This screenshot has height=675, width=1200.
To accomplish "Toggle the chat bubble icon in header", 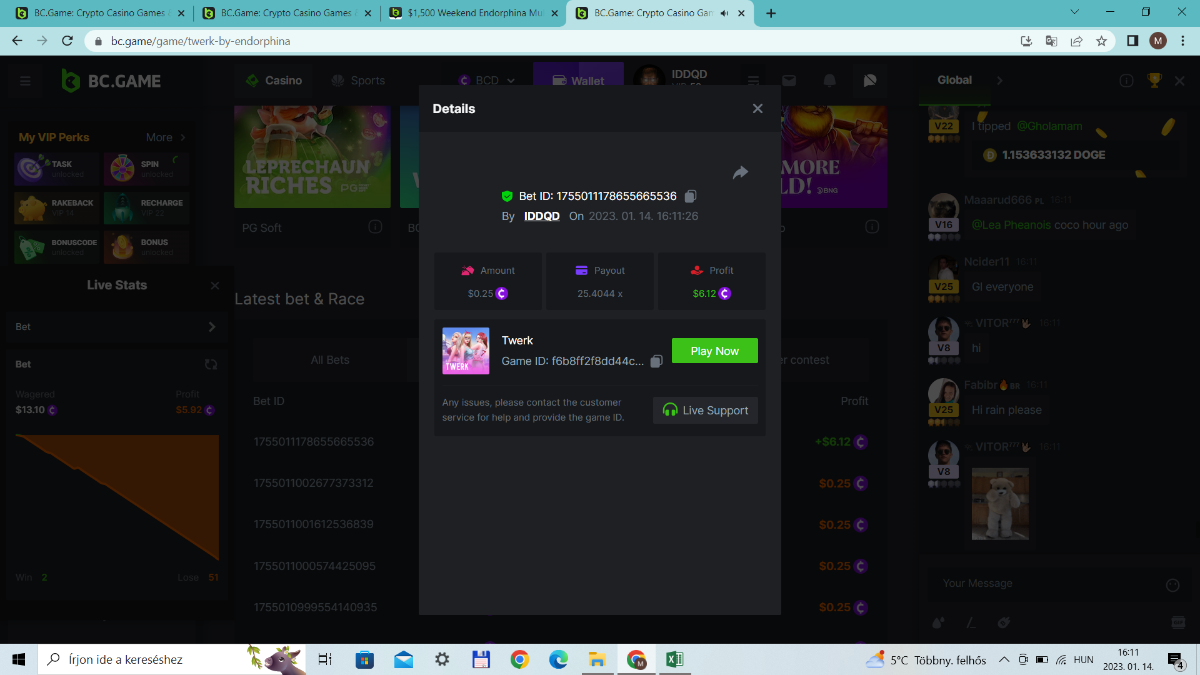I will (870, 81).
